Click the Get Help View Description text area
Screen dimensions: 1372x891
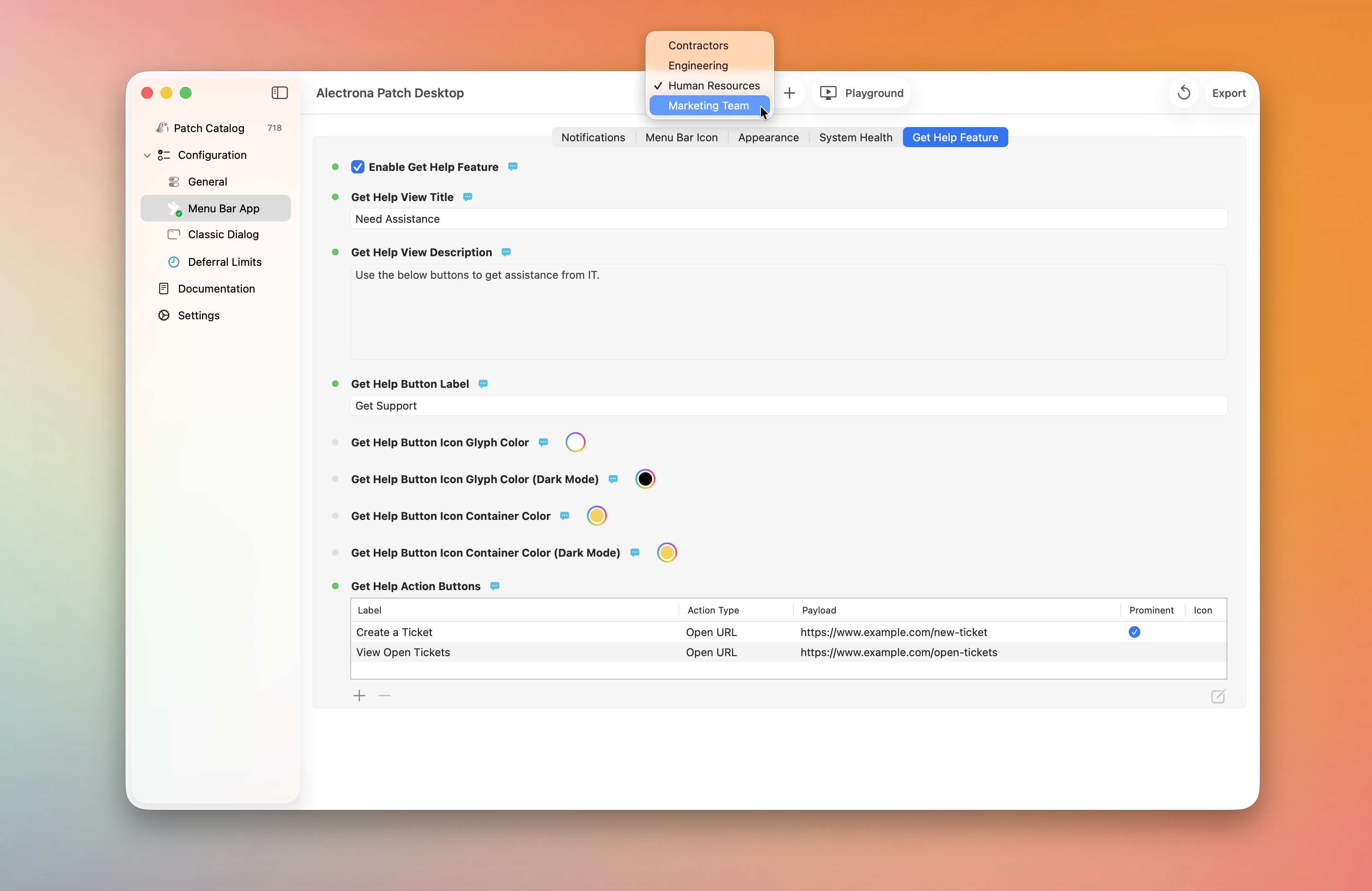click(788, 312)
